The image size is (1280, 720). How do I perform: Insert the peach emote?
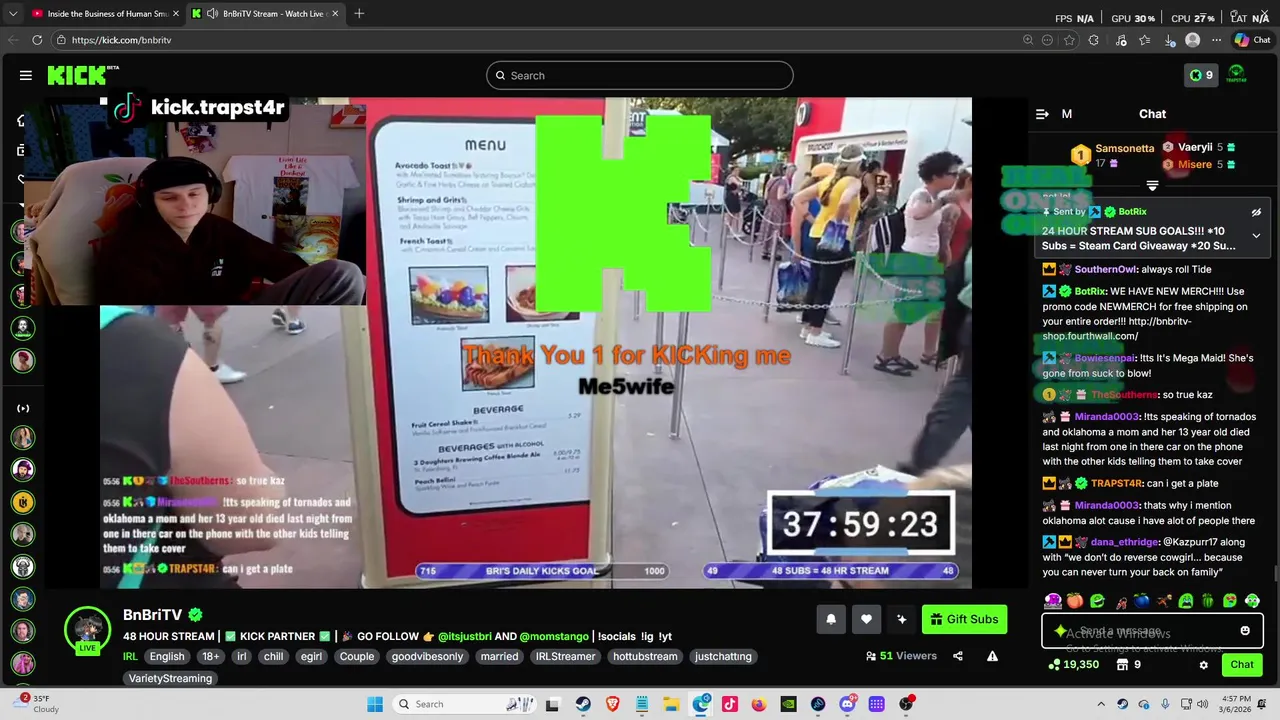(x=1075, y=601)
